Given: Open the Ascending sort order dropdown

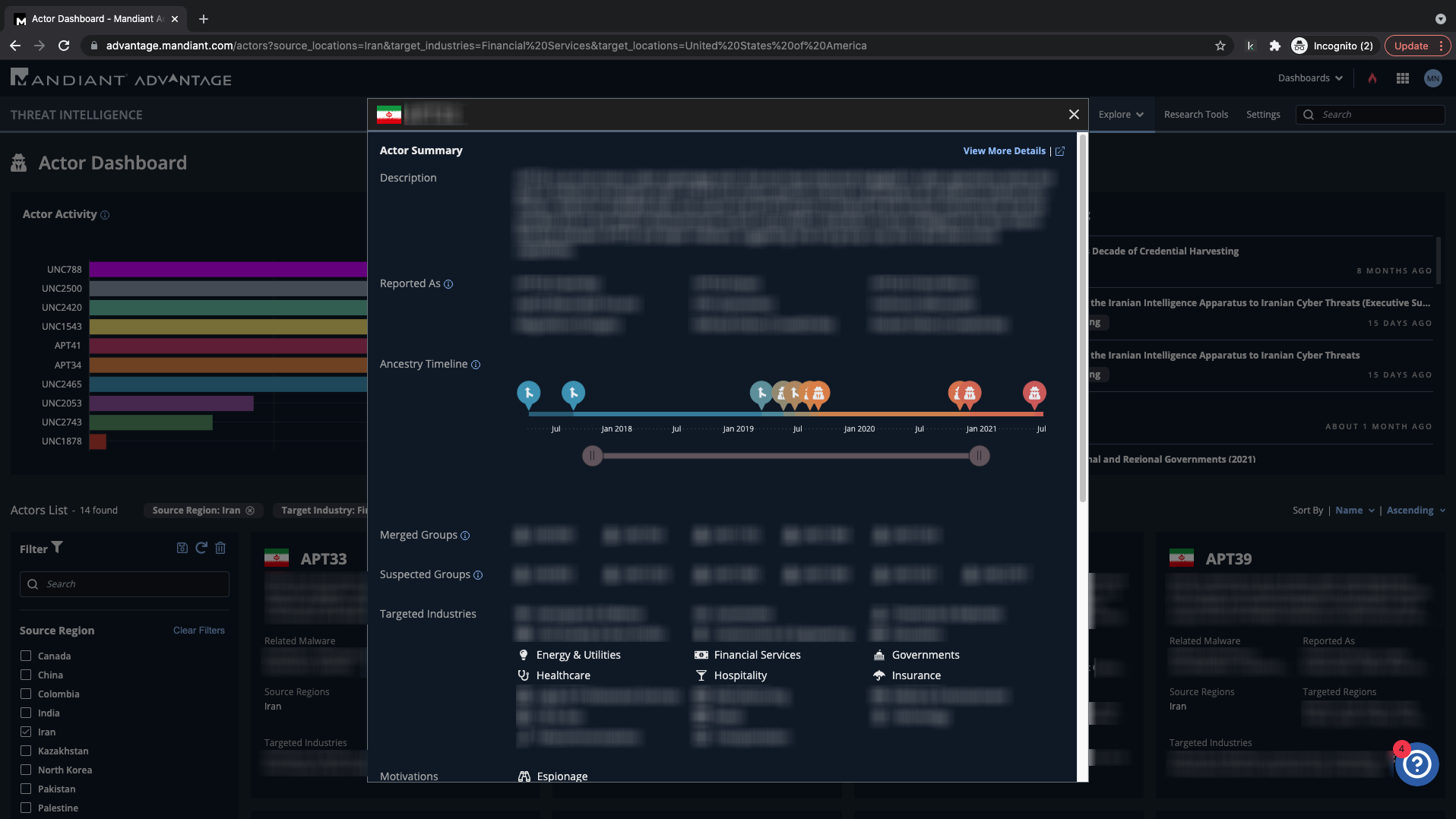Looking at the screenshot, I should pyautogui.click(x=1415, y=511).
